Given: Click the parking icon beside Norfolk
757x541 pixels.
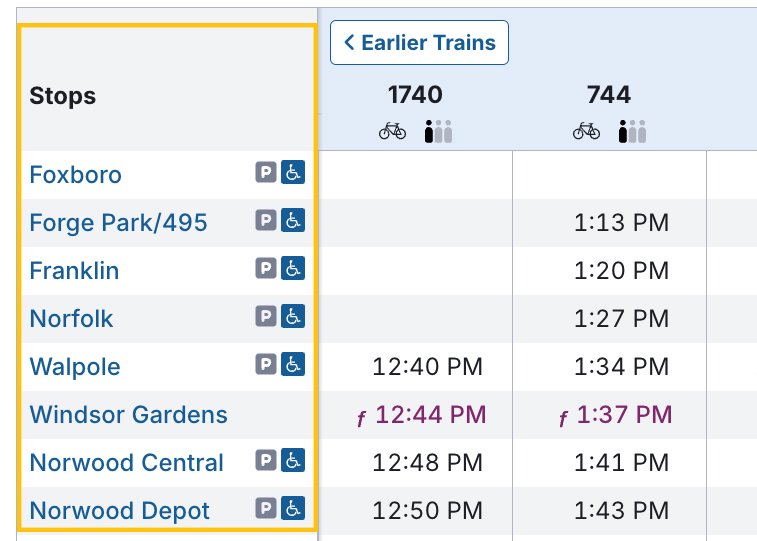Looking at the screenshot, I should click(x=265, y=316).
